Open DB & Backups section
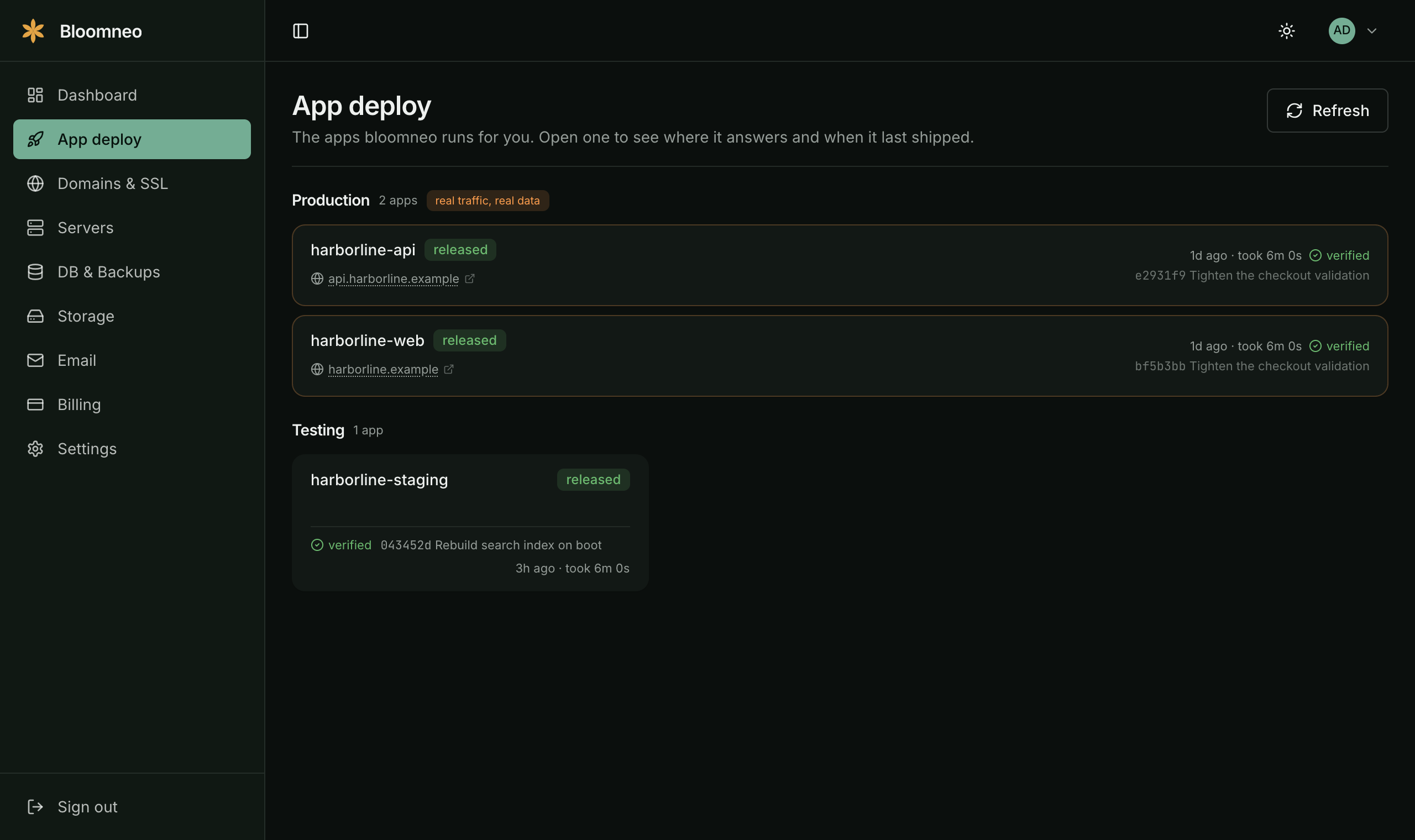1415x840 pixels. pyautogui.click(x=132, y=272)
